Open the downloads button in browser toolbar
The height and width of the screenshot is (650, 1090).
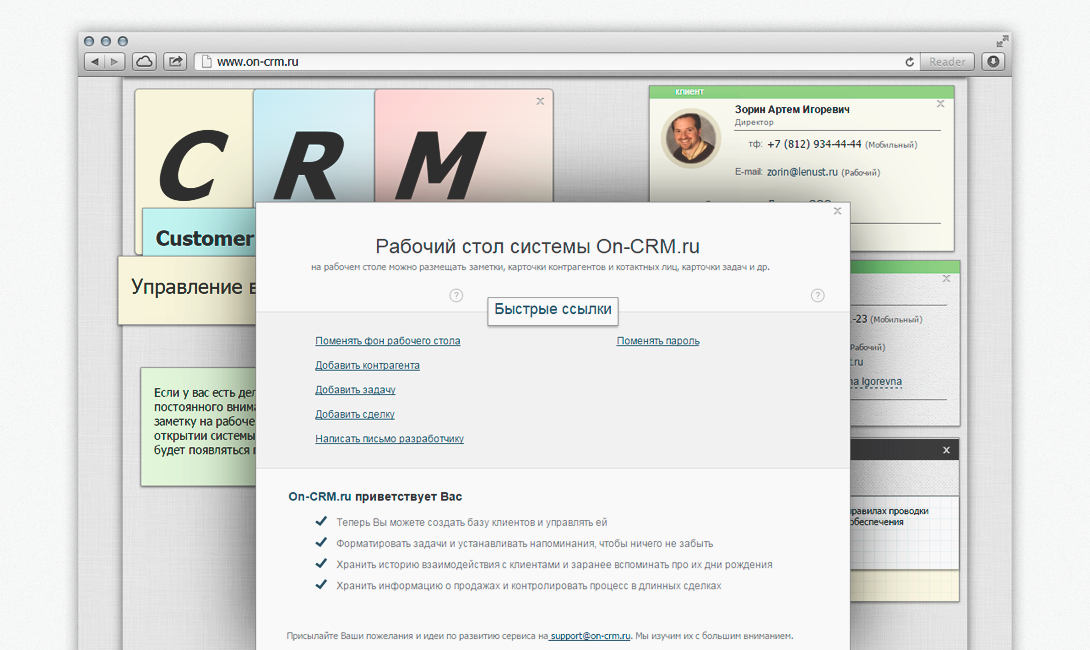tap(993, 62)
